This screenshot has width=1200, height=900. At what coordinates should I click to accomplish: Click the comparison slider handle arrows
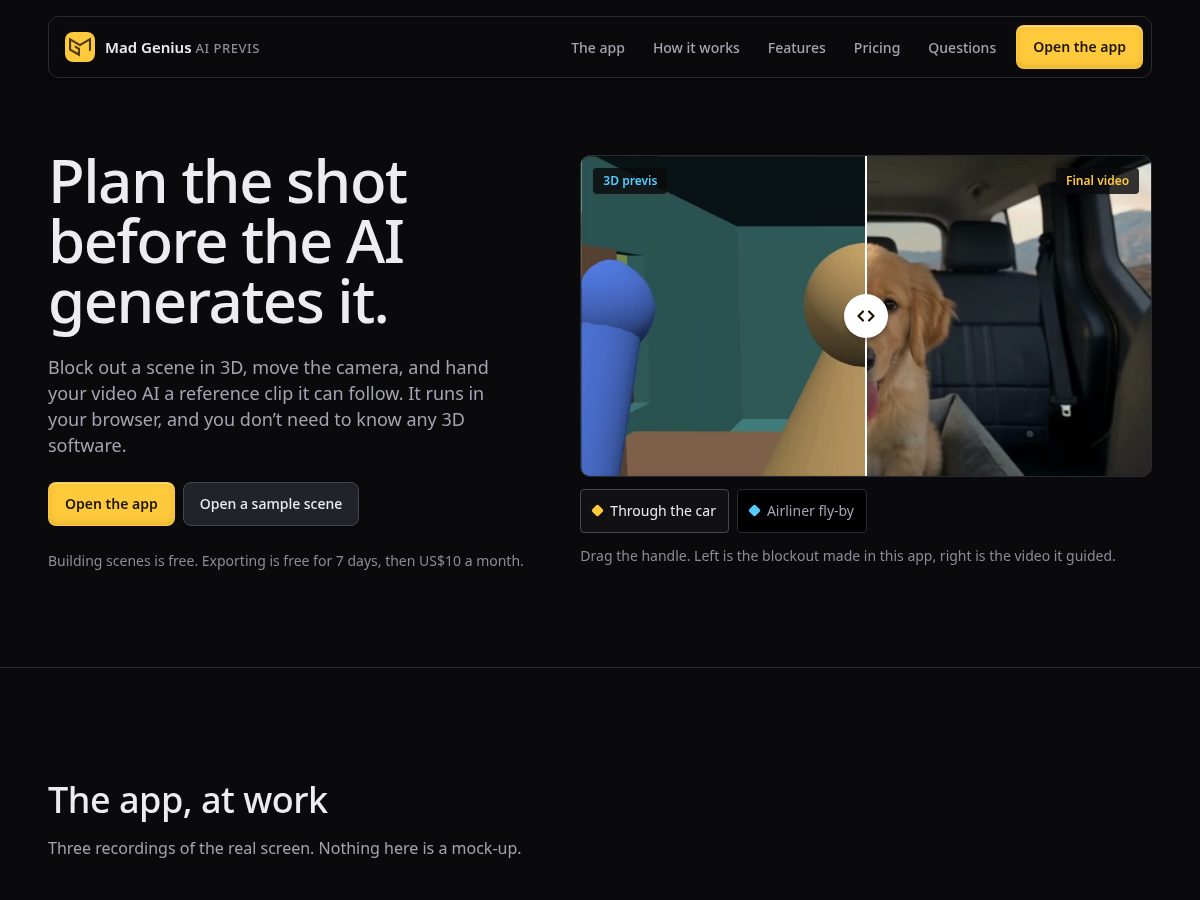[x=866, y=316]
